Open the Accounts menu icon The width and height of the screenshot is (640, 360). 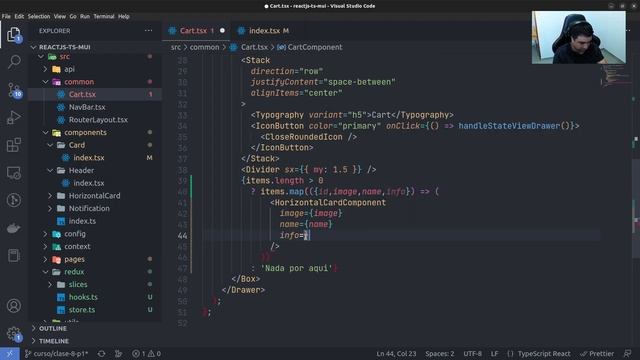[x=13, y=305]
